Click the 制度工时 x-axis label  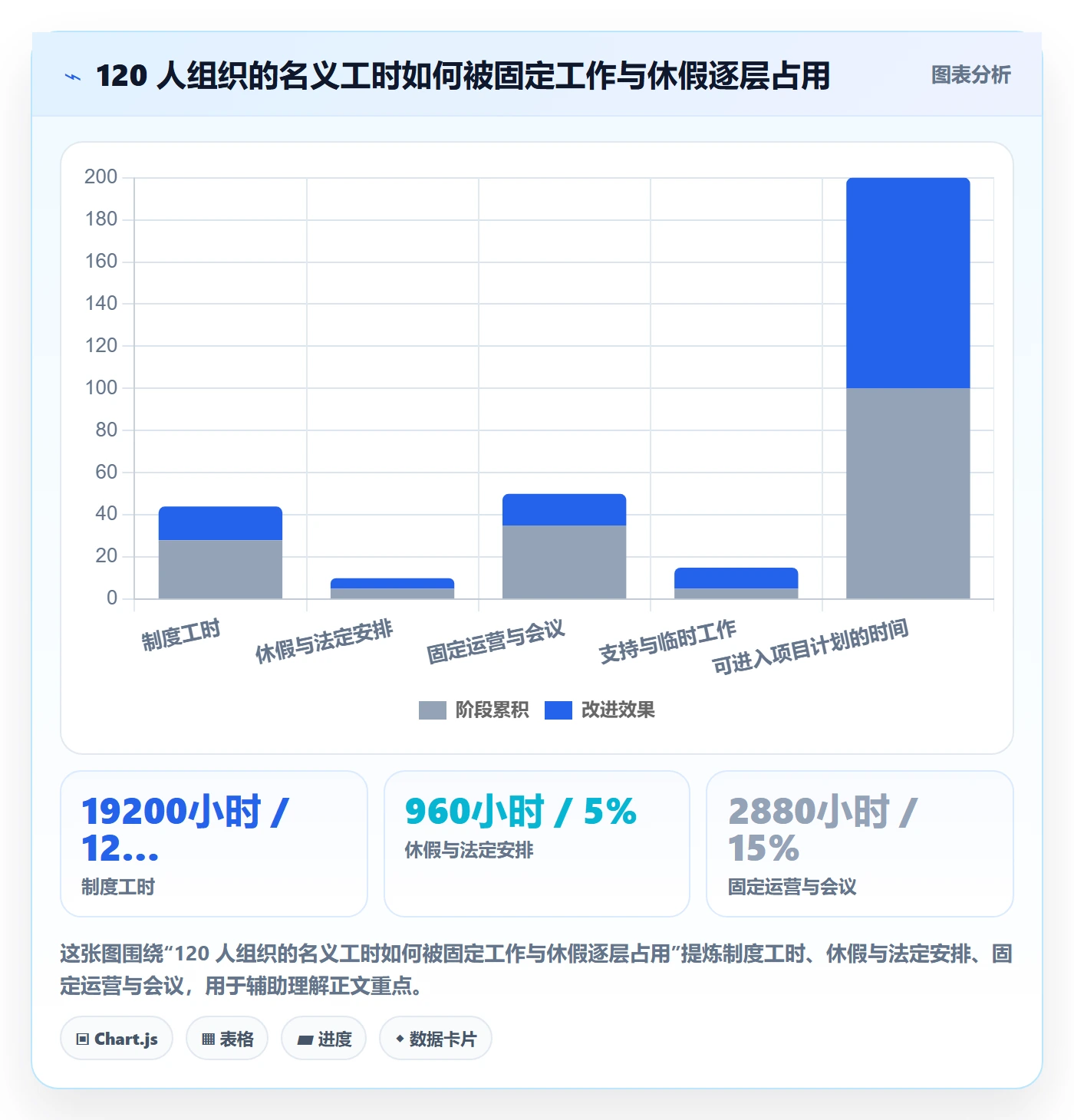point(181,635)
